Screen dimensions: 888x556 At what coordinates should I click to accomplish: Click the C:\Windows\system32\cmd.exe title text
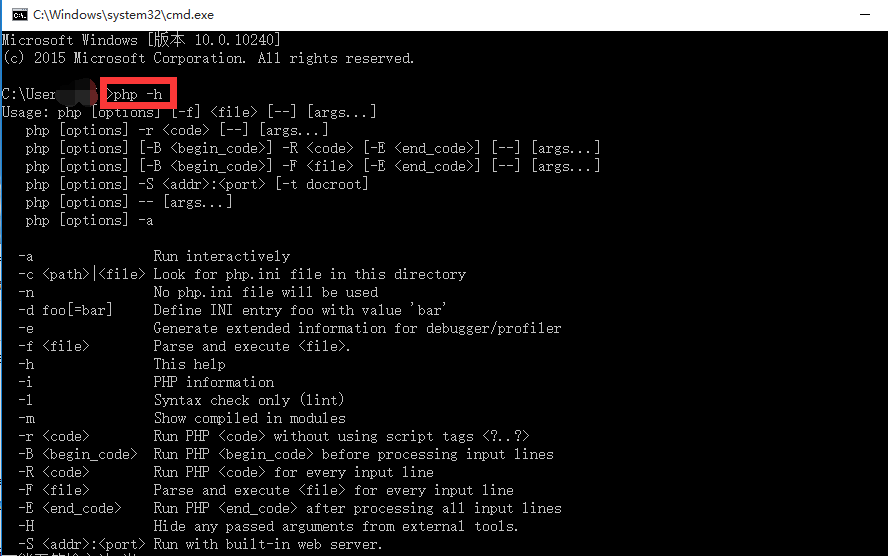(123, 15)
